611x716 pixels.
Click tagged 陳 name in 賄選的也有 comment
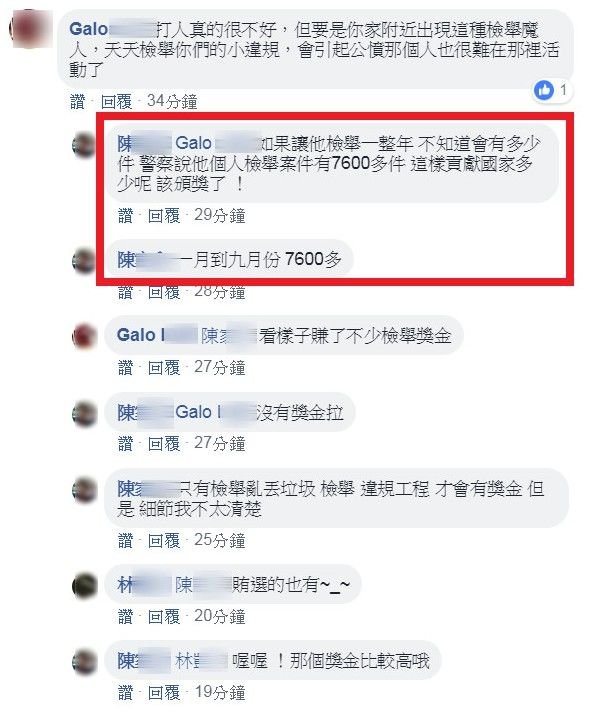pyautogui.click(x=203, y=584)
